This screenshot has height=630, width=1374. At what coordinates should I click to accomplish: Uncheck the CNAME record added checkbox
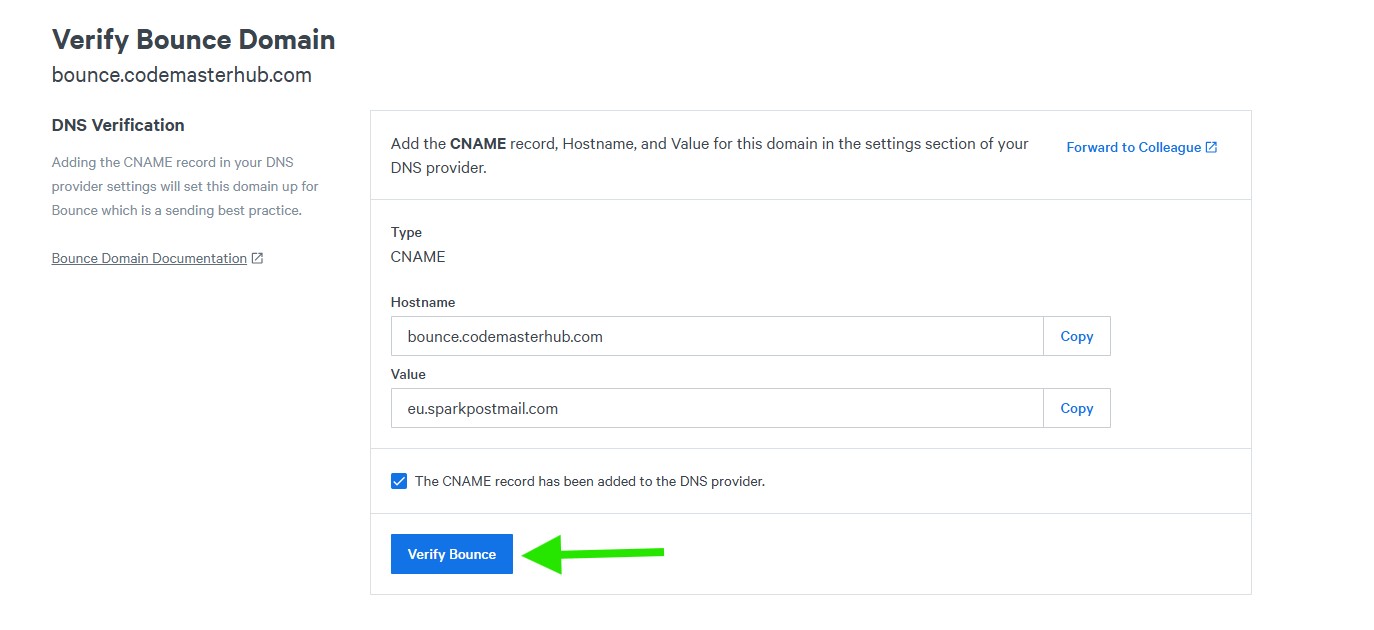pos(399,481)
